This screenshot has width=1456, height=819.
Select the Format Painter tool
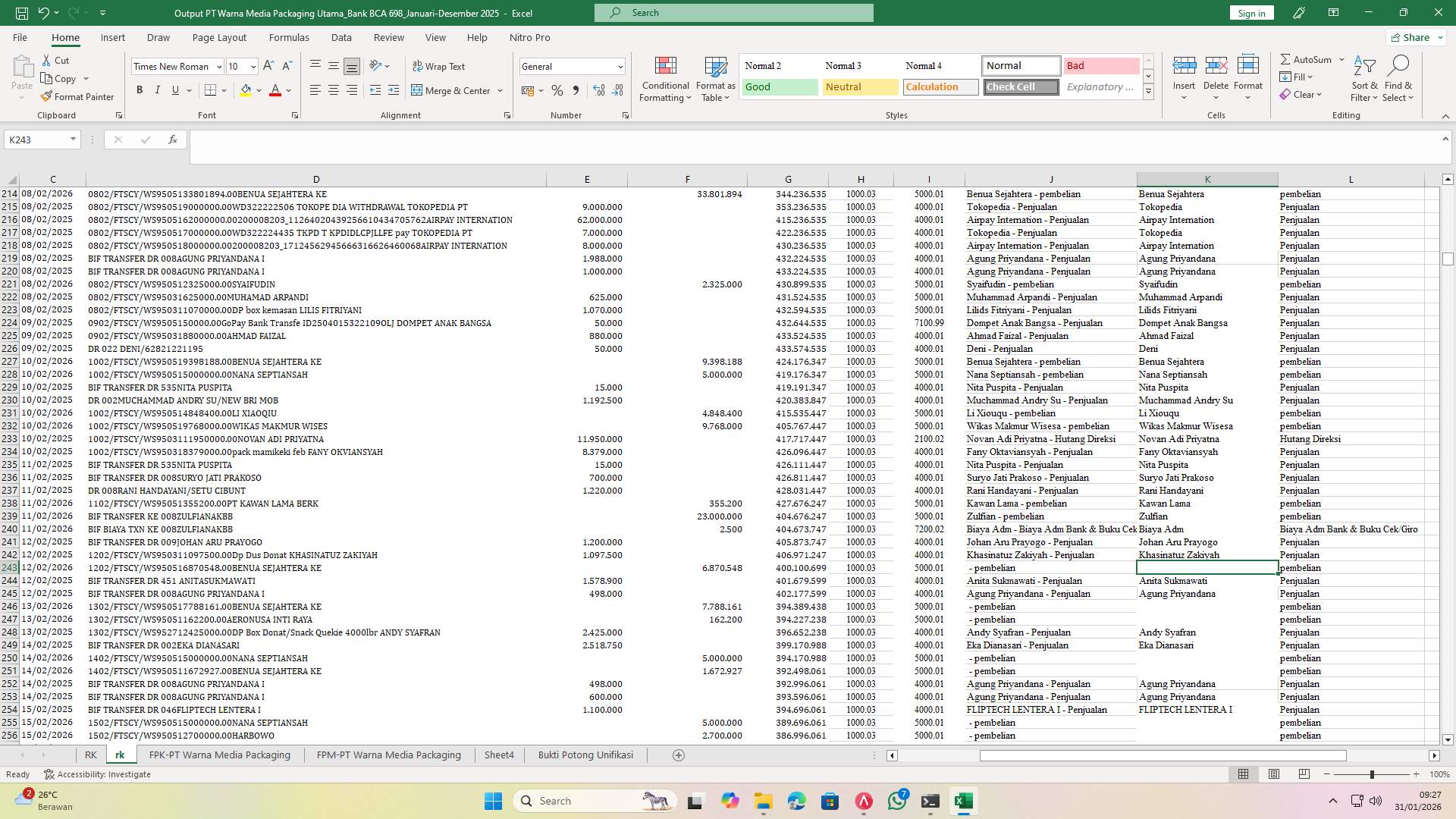coord(78,96)
